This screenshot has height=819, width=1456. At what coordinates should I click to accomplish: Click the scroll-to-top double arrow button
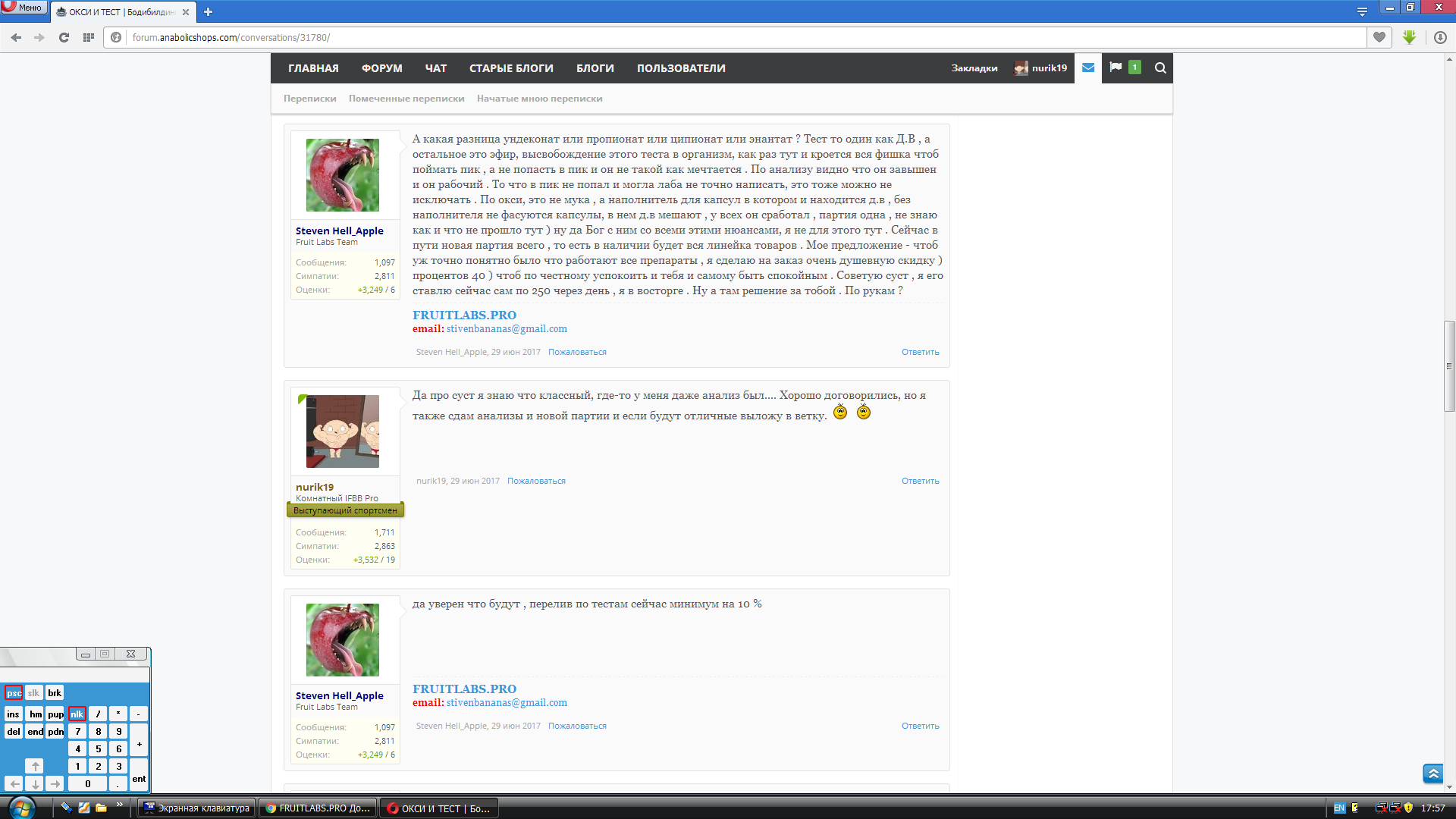[1432, 773]
